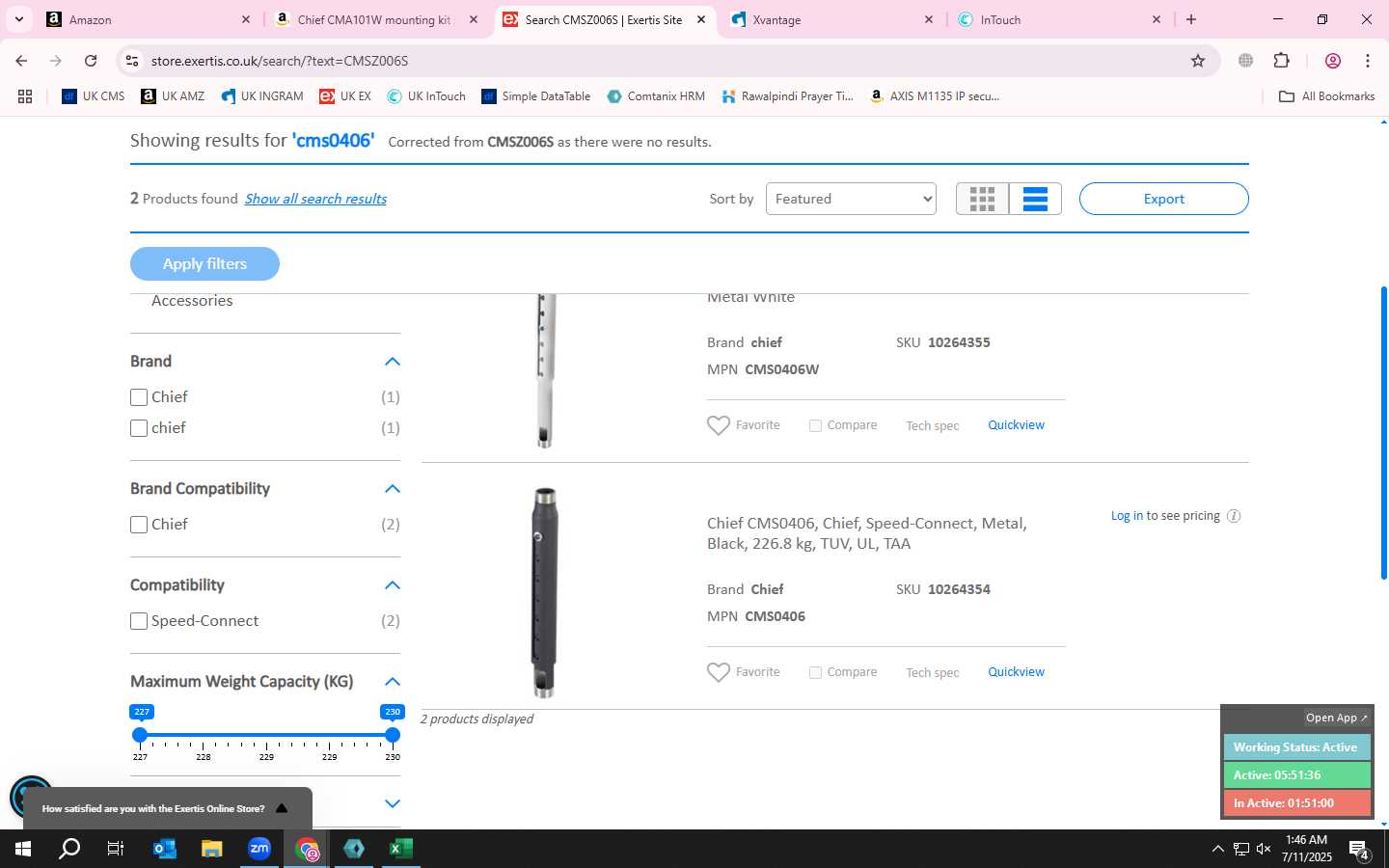Expand the satisfaction survey popup arrow

(282, 808)
